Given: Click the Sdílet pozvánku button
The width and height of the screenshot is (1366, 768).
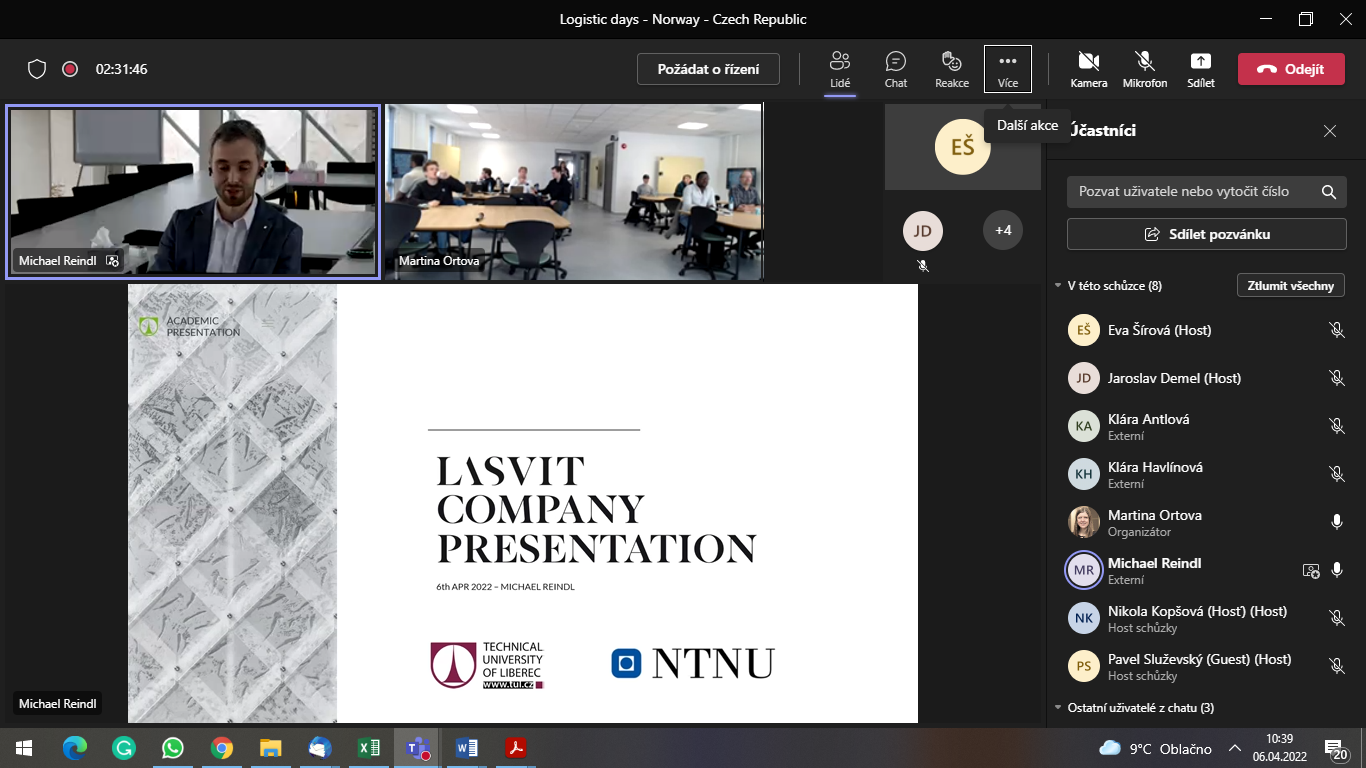Looking at the screenshot, I should point(1207,234).
